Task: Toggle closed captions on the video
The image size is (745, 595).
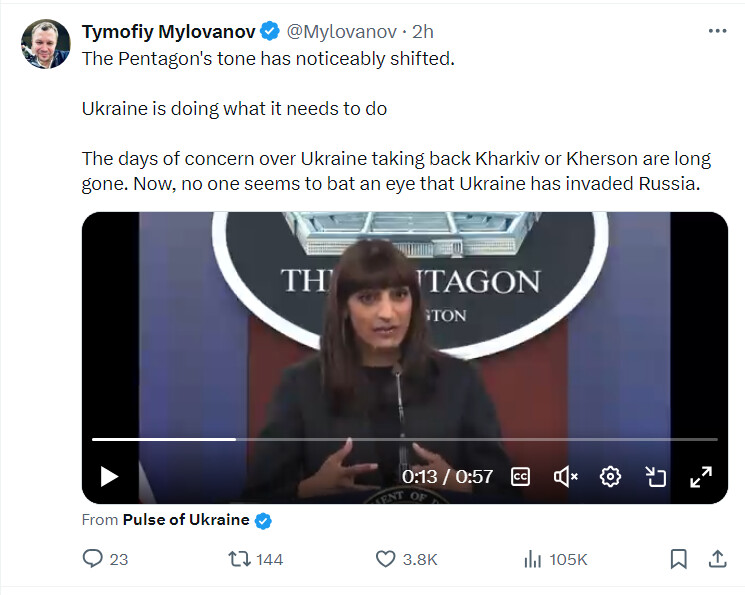Action: point(520,477)
